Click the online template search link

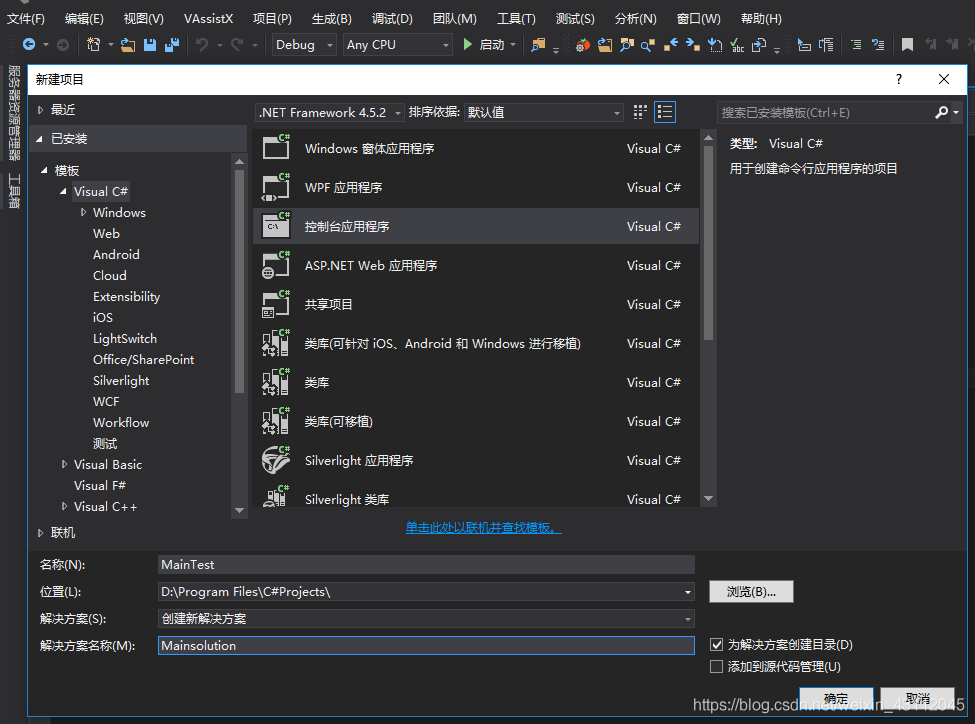point(483,528)
